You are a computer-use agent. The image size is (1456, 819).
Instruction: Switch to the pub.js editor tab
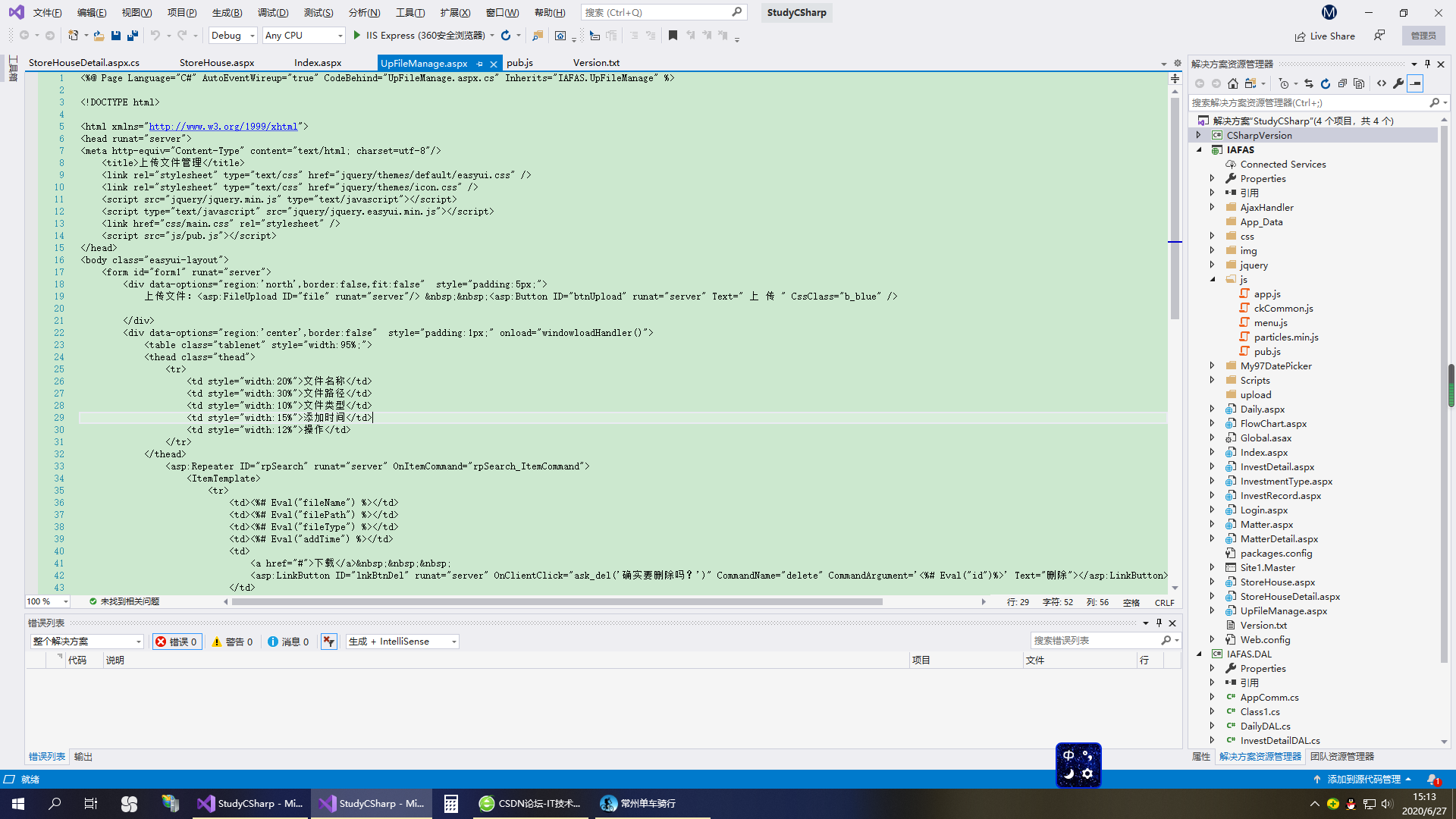[519, 63]
